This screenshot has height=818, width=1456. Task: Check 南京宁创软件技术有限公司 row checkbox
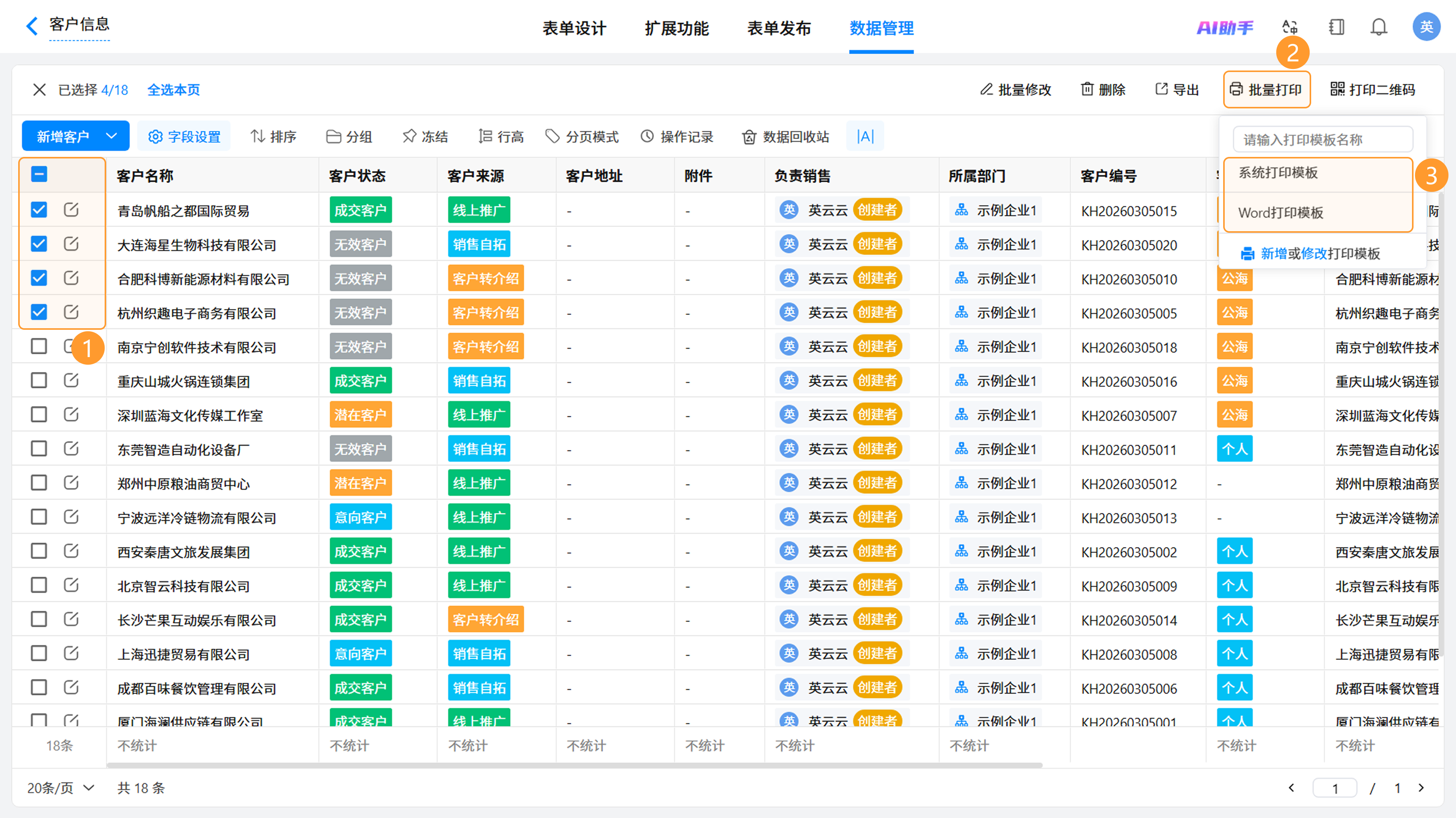[x=39, y=346]
